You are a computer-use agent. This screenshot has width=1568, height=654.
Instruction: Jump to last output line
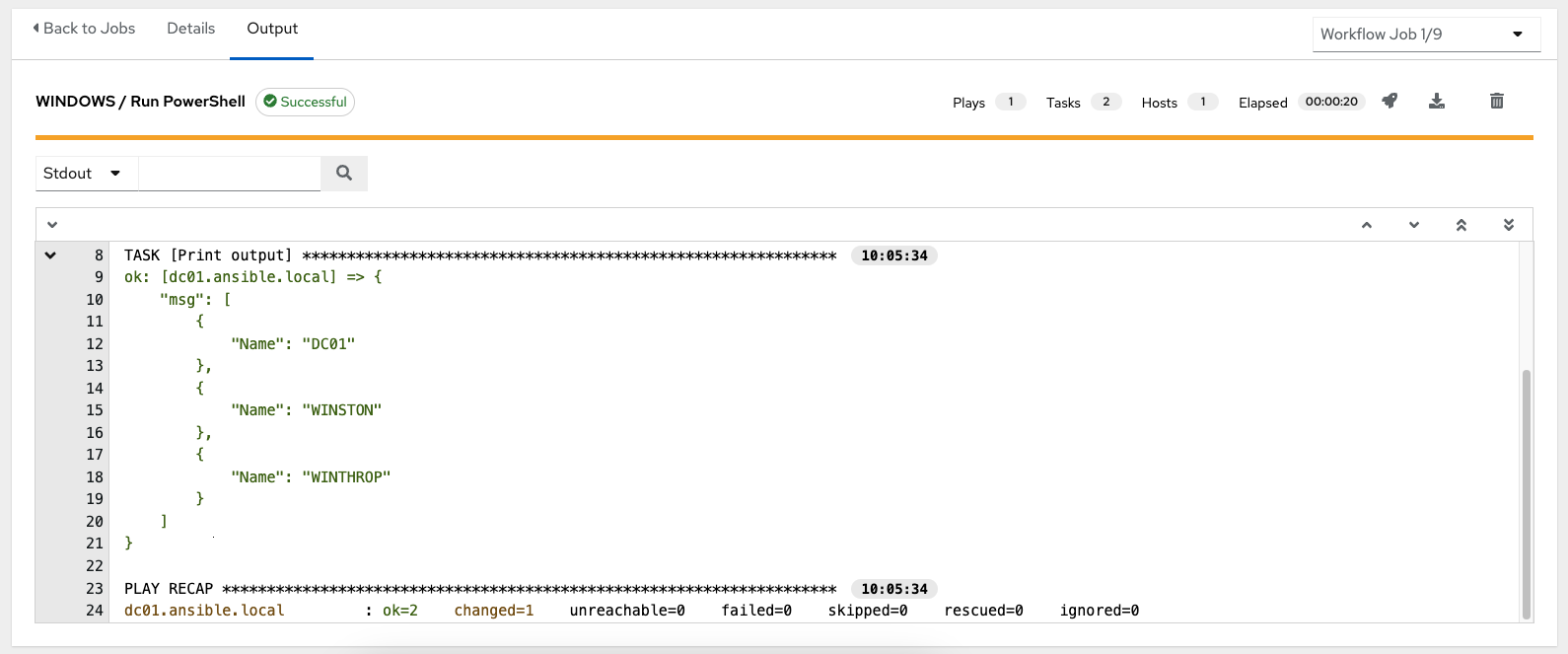(1508, 225)
